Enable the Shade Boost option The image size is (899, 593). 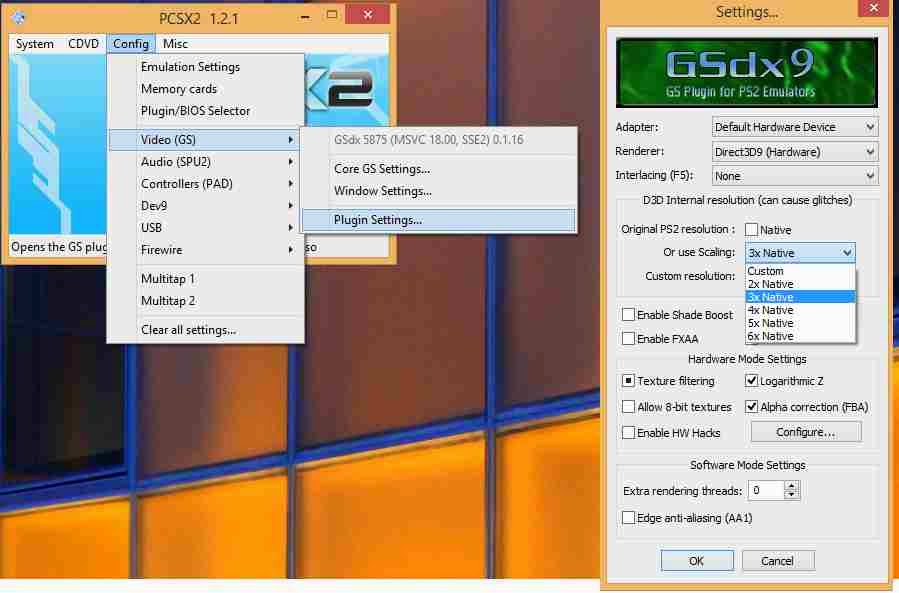pos(629,314)
